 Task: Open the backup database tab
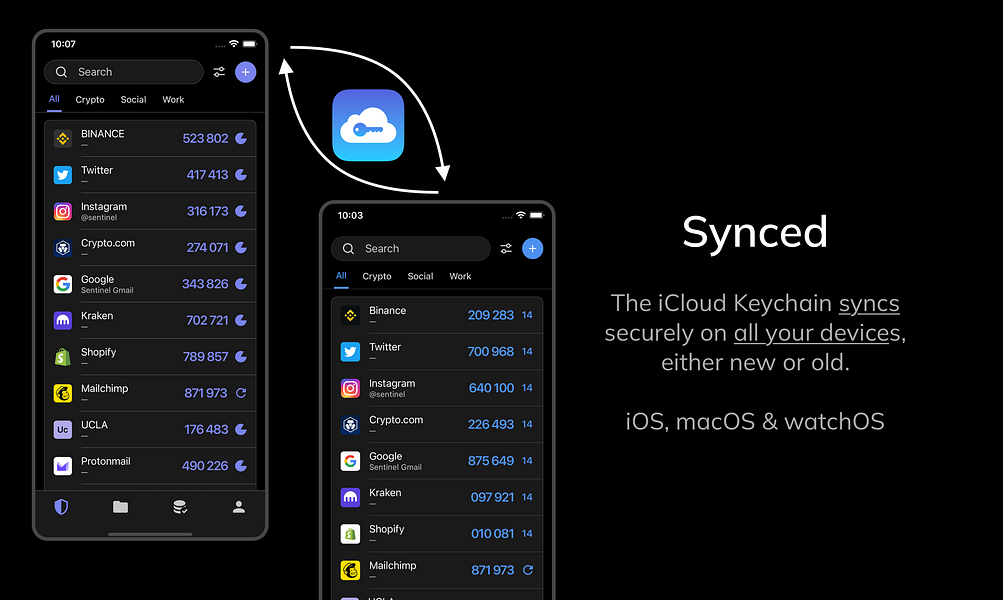point(179,507)
